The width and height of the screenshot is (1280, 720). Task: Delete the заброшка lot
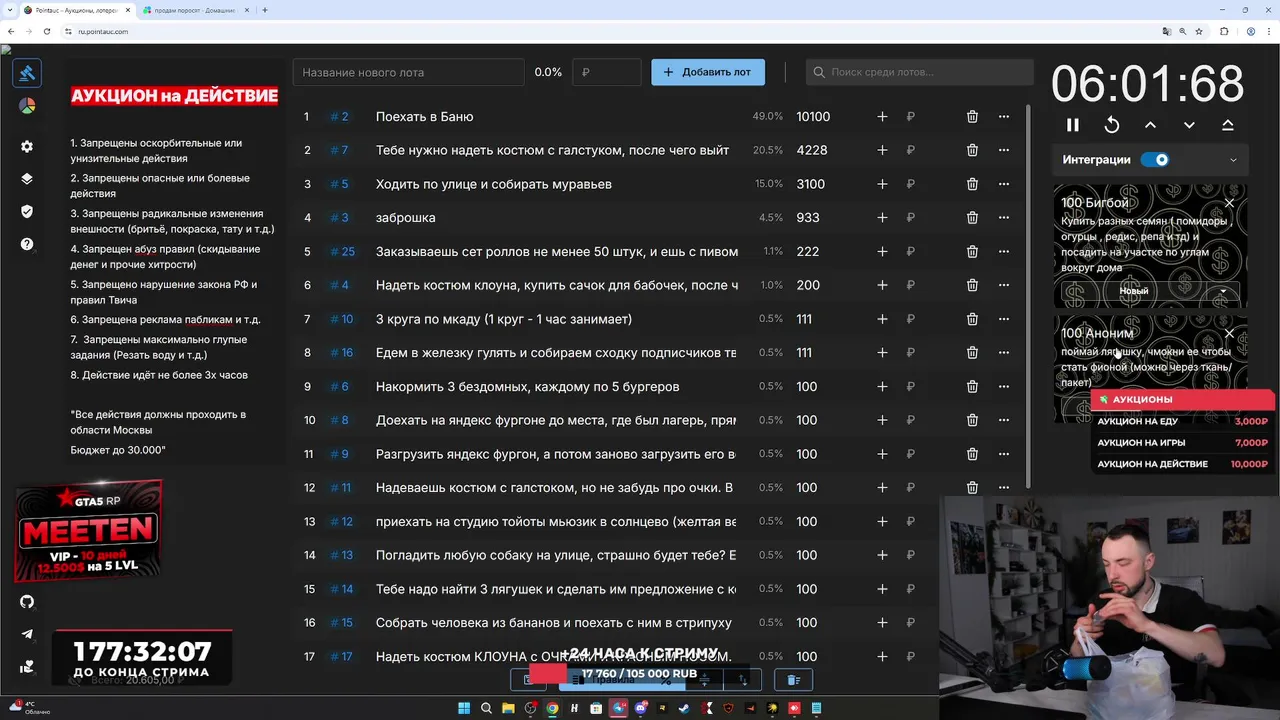coord(972,218)
